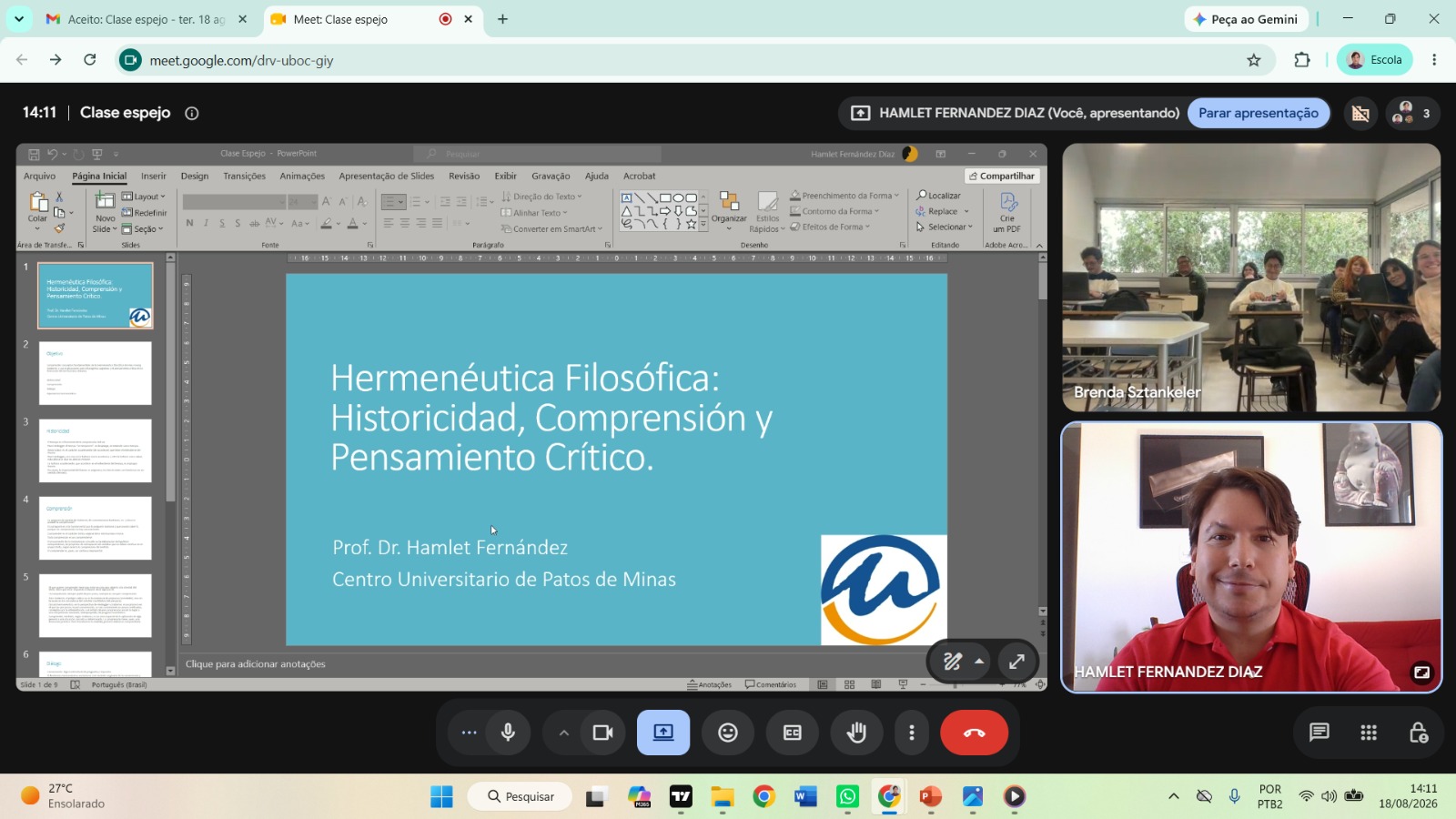Expand the Layout dropdown
Screen dimensions: 1456x819
click(144, 197)
